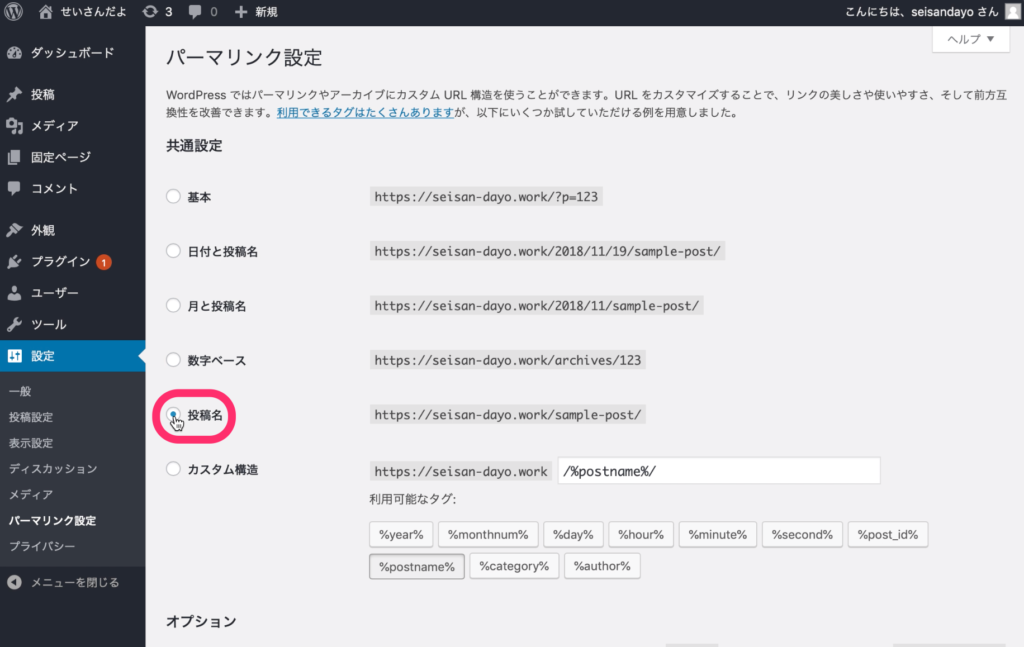Open the プラグイン menu with plug icon
The height and width of the screenshot is (647, 1024).
(60, 262)
